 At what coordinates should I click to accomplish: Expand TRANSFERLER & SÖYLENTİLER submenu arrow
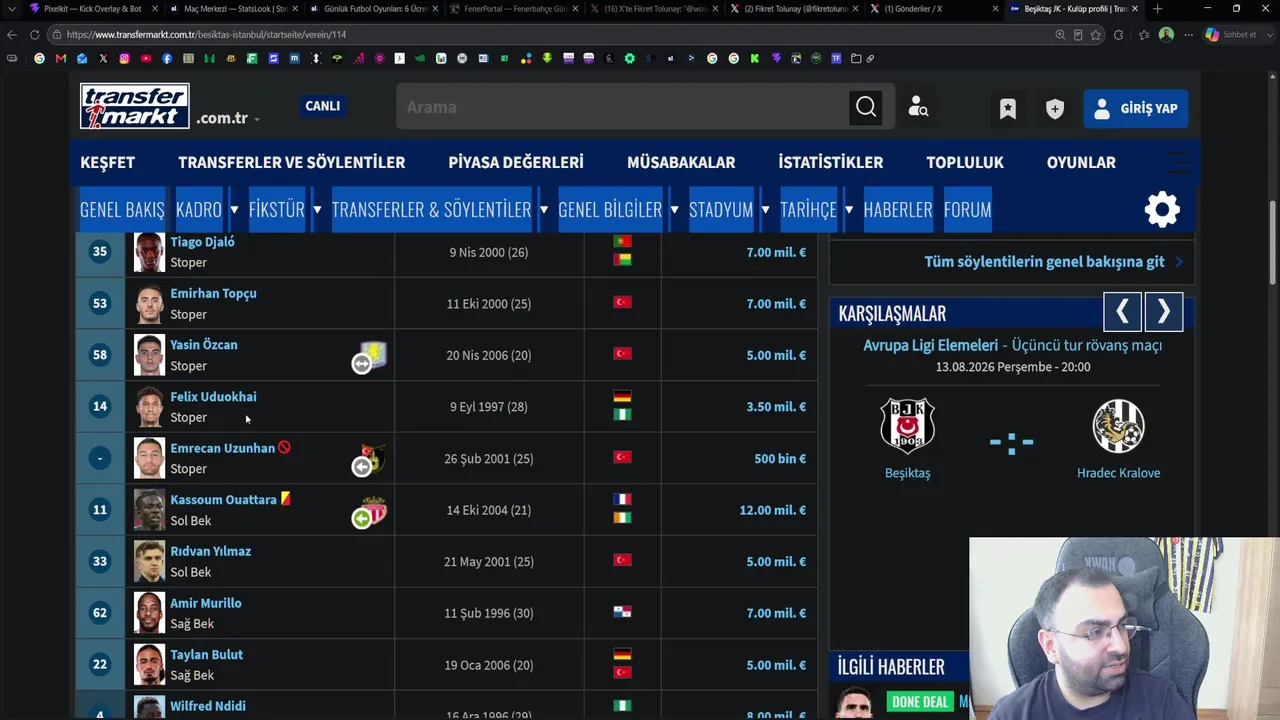(543, 210)
